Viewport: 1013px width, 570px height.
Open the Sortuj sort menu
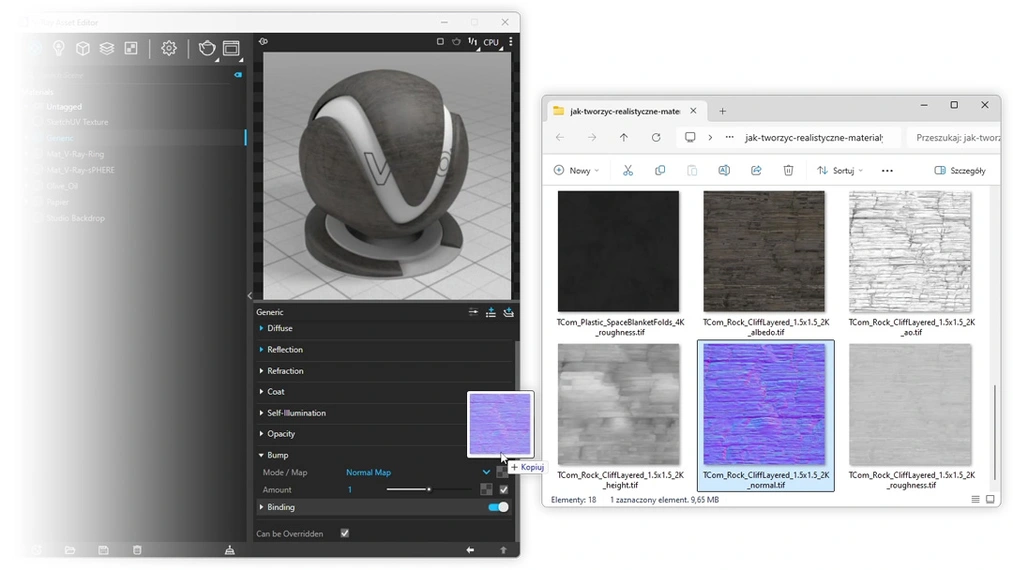840,171
